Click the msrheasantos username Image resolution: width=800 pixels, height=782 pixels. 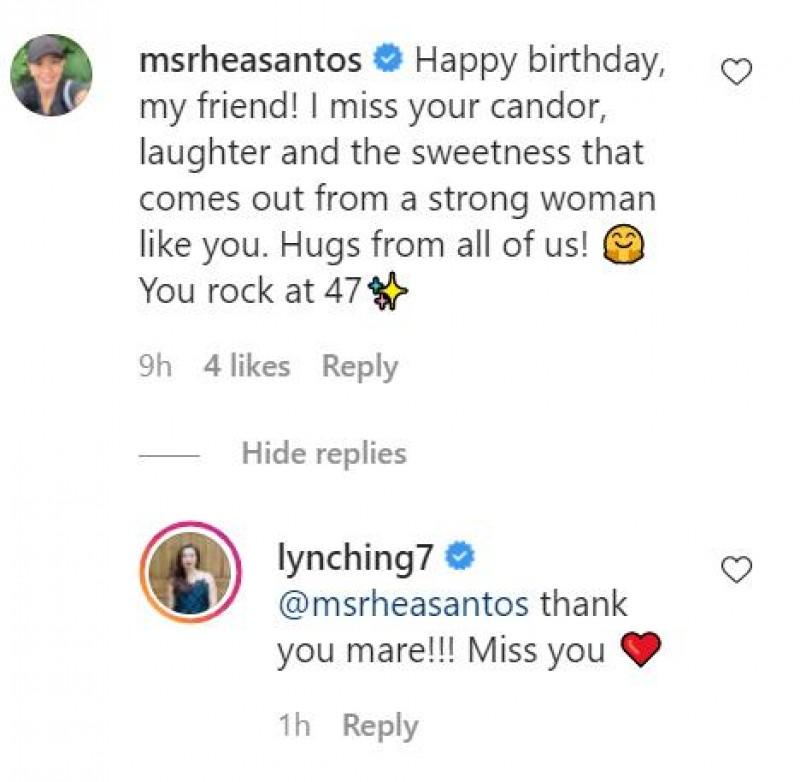pyautogui.click(x=250, y=60)
